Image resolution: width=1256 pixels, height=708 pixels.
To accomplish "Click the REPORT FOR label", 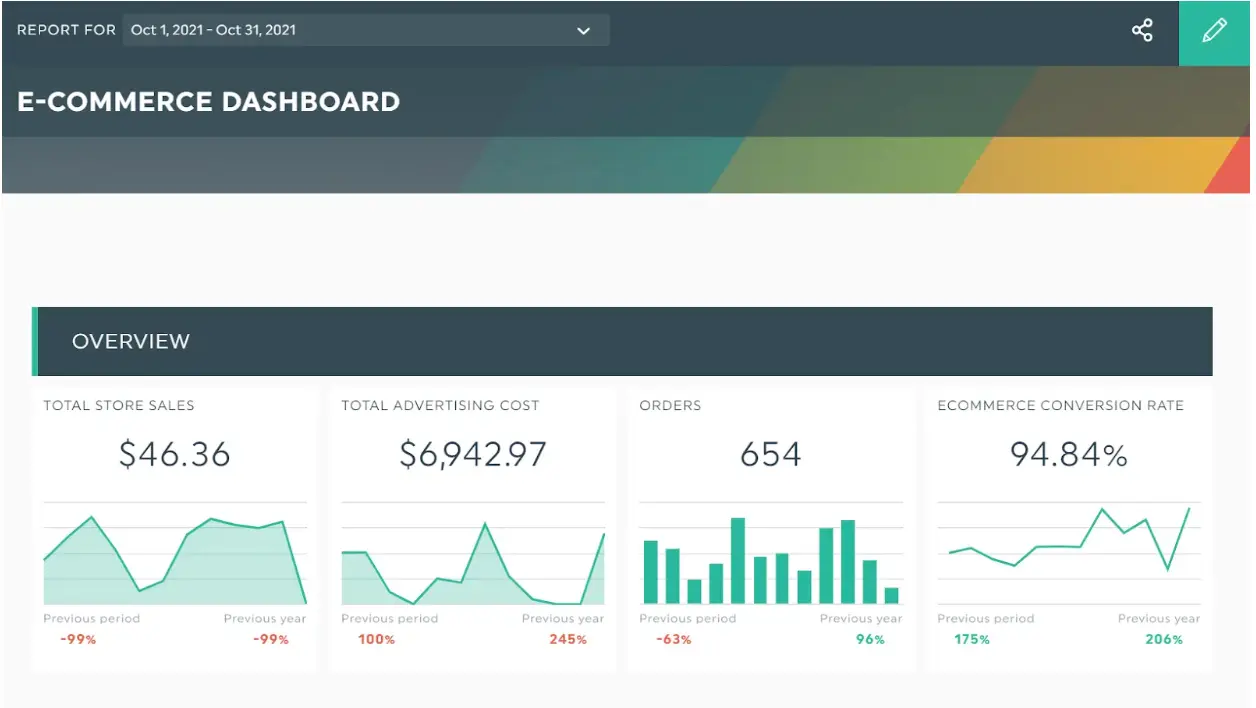I will tap(66, 30).
